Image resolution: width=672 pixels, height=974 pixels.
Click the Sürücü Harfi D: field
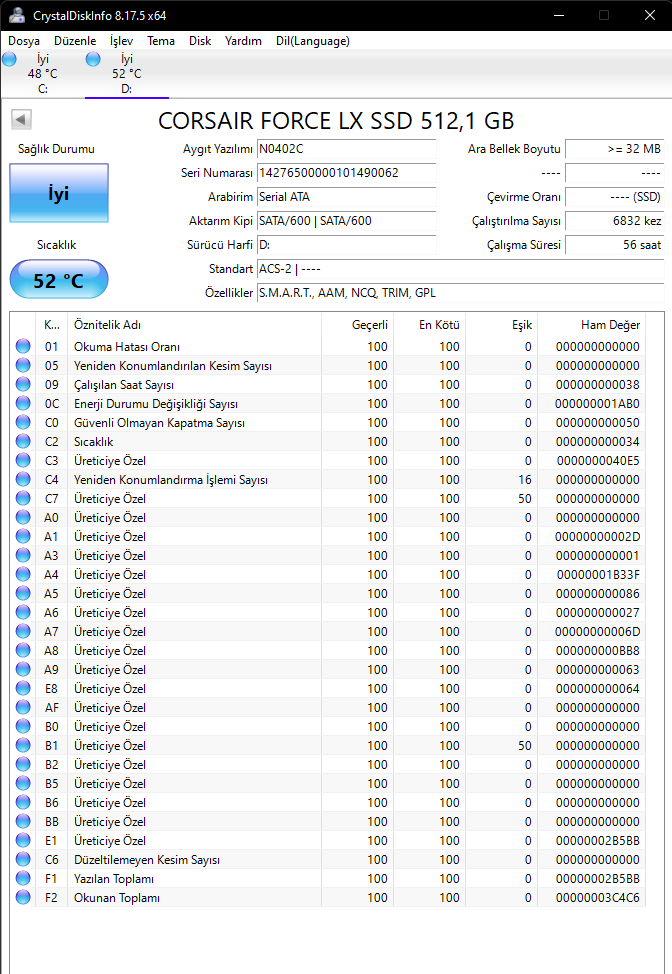[x=347, y=245]
